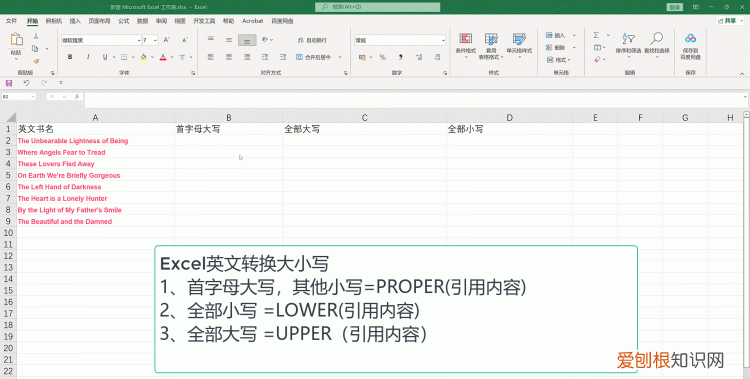Image resolution: width=750 pixels, height=379 pixels.
Task: Toggle Underline formatting
Action: (x=105, y=57)
